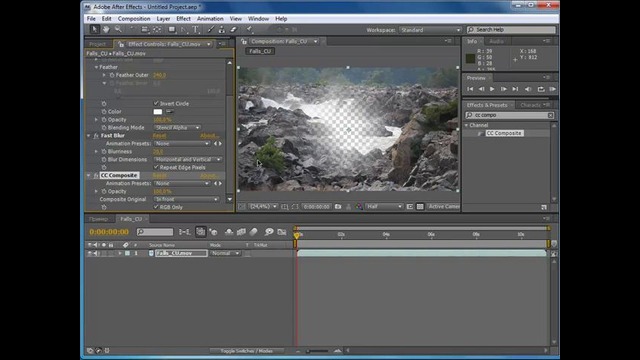
Task: Select the Zoom magnifier tool
Action: click(118, 29)
